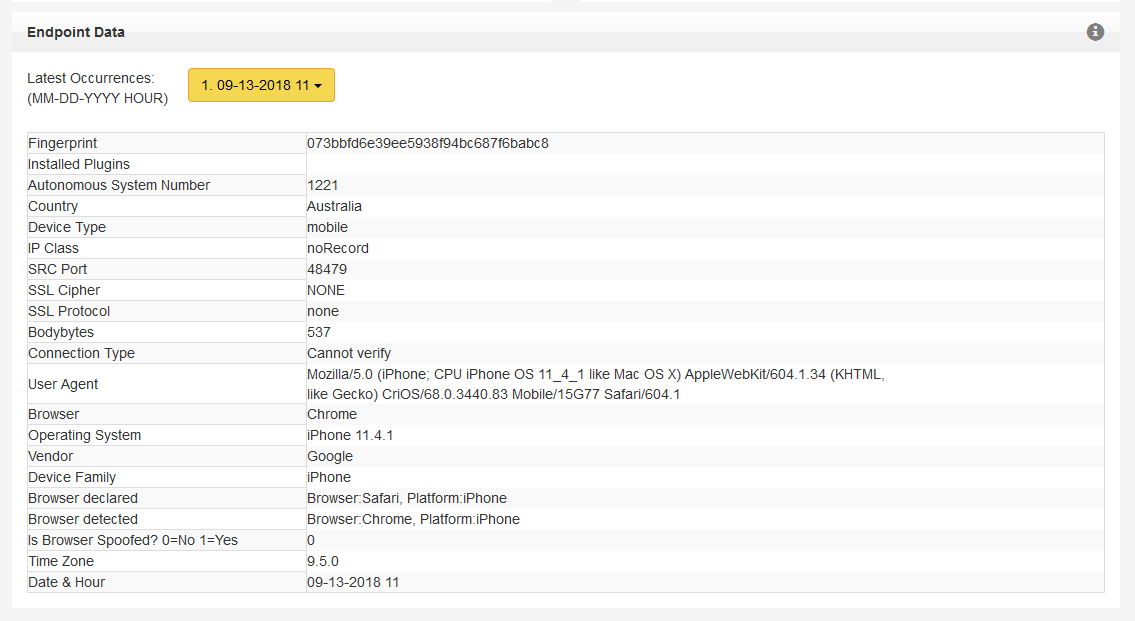
Task: Open the Latest Occurrences date dropdown
Action: click(261, 85)
